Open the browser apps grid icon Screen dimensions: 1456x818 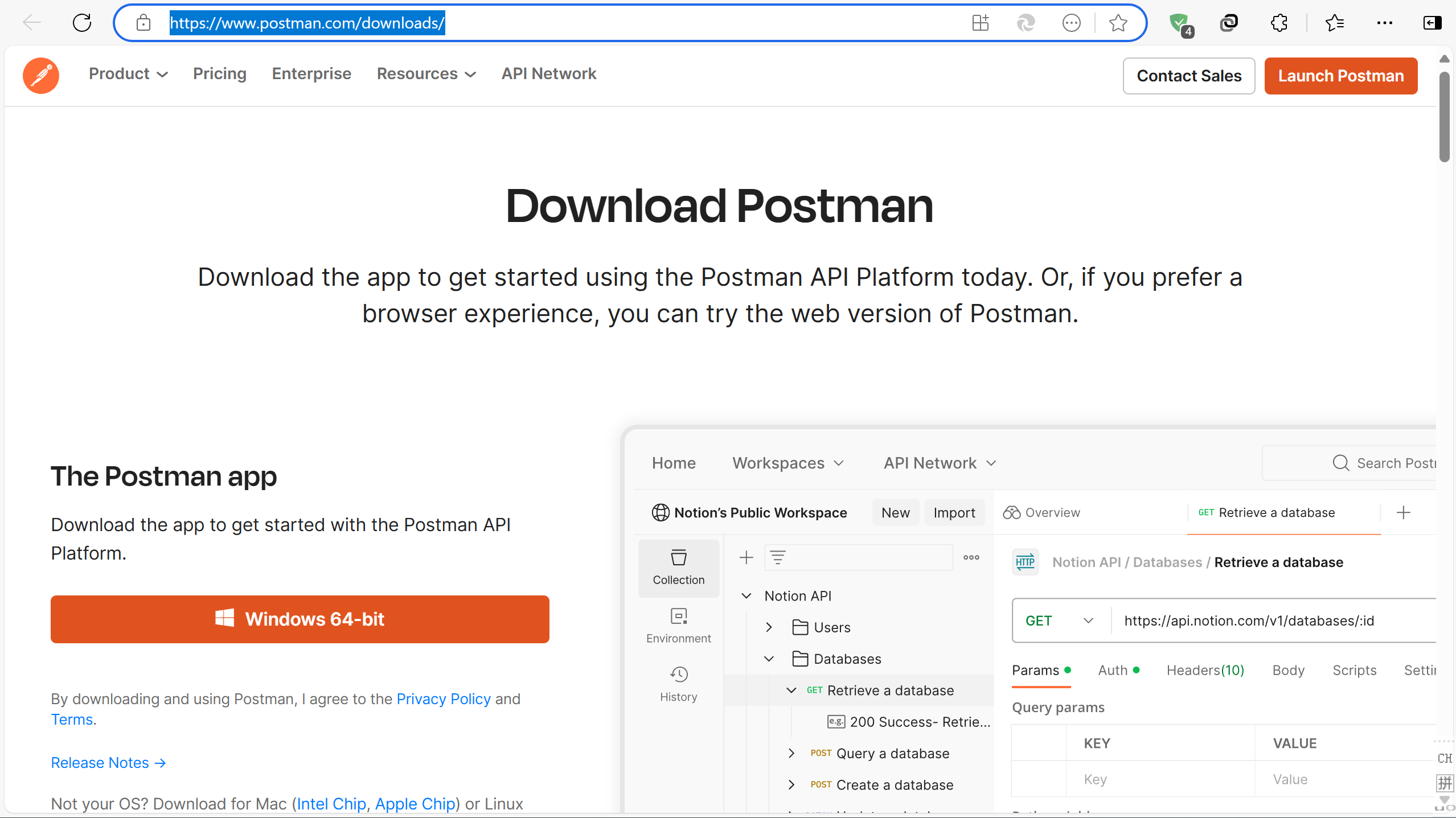tap(980, 23)
